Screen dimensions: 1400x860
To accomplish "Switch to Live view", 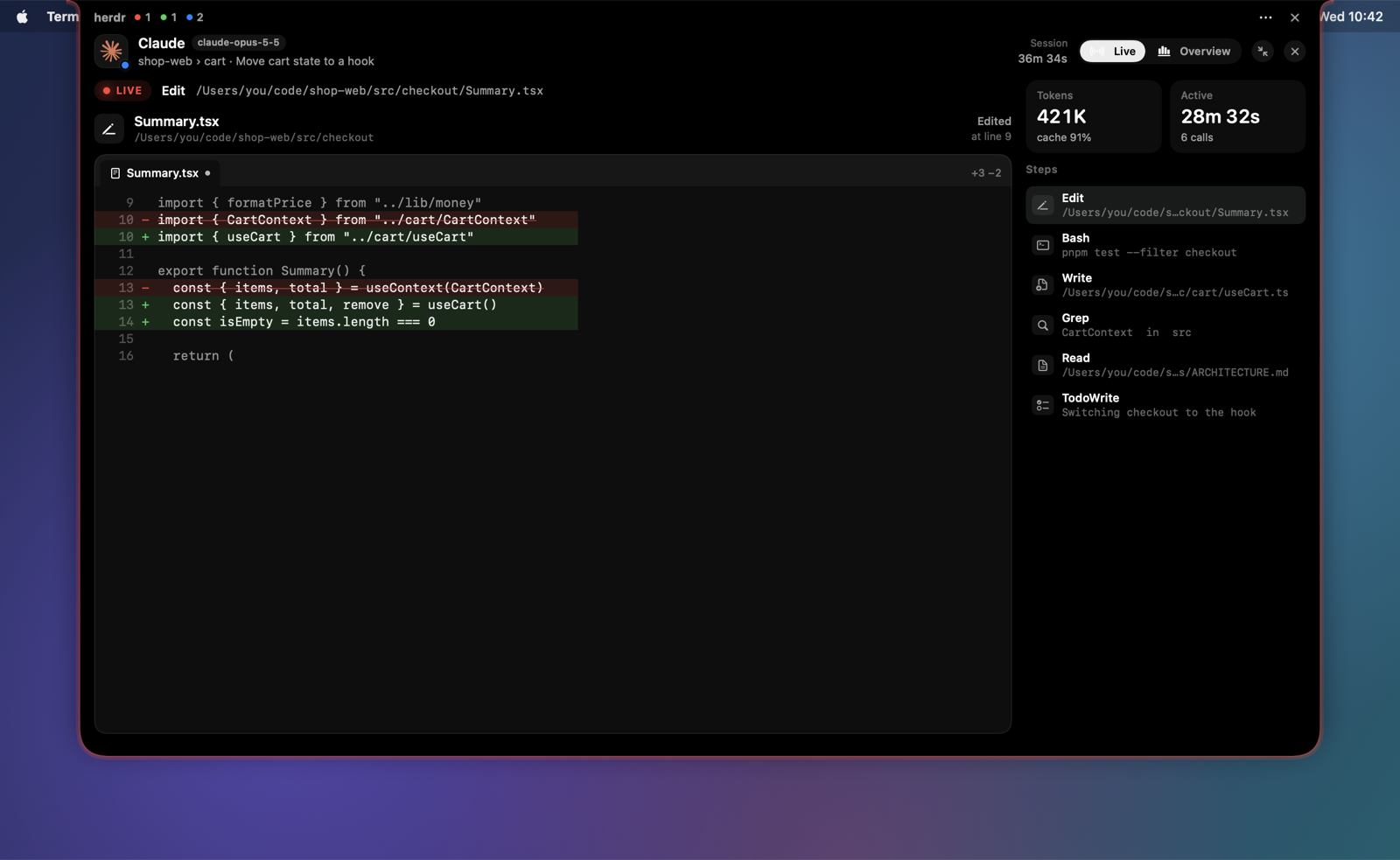I will click(1112, 52).
